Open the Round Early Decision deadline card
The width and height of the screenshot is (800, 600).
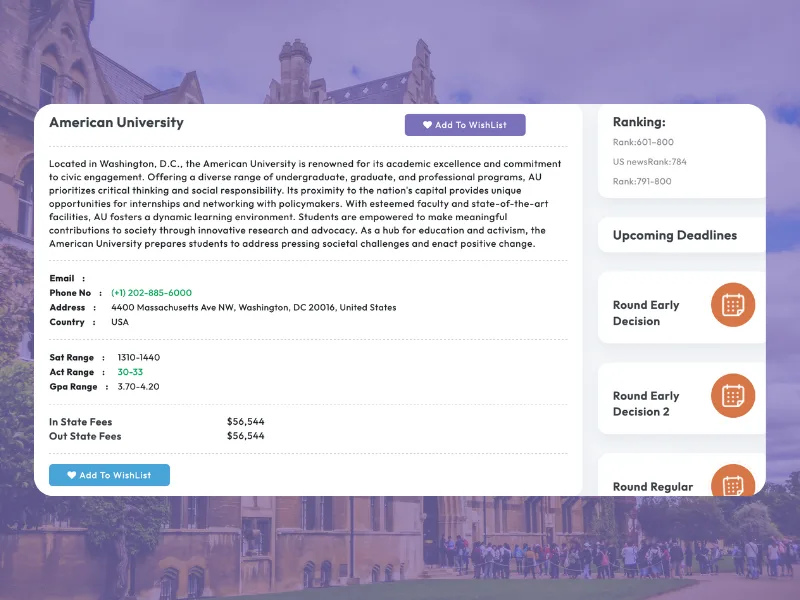click(x=660, y=313)
